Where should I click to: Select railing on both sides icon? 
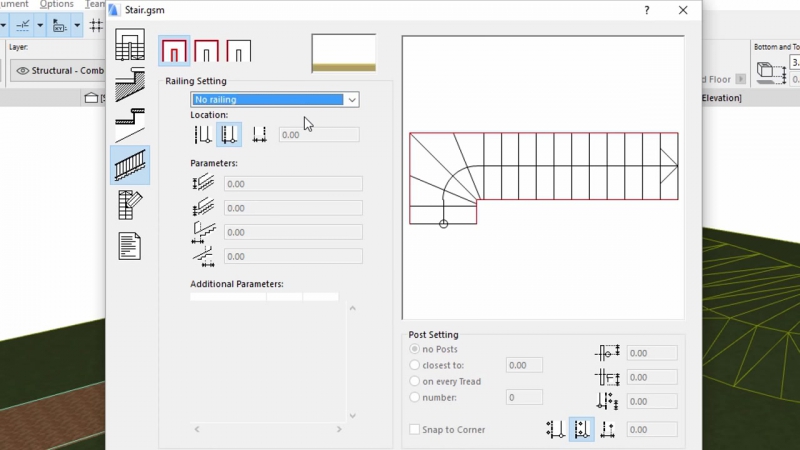pos(175,51)
